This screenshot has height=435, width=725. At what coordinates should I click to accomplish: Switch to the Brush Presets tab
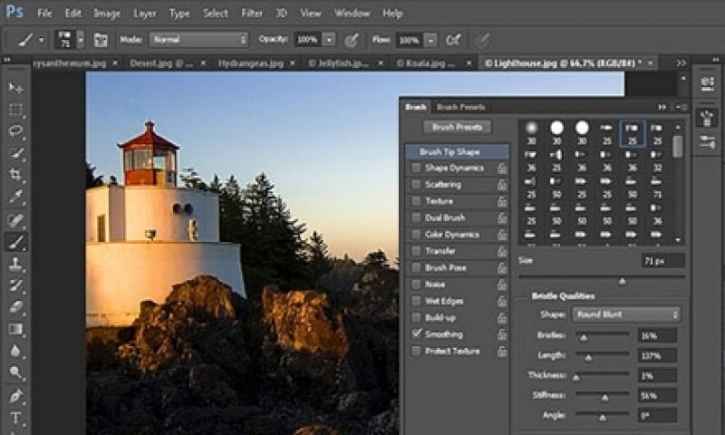(x=461, y=106)
